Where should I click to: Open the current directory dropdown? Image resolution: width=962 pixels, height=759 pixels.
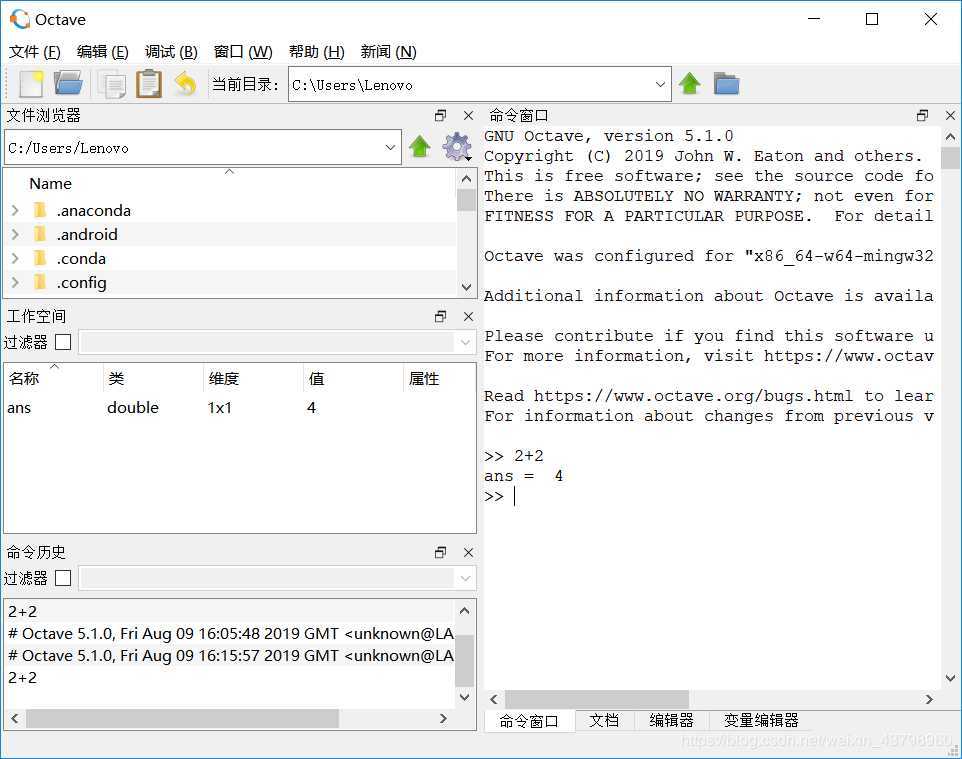tap(660, 84)
